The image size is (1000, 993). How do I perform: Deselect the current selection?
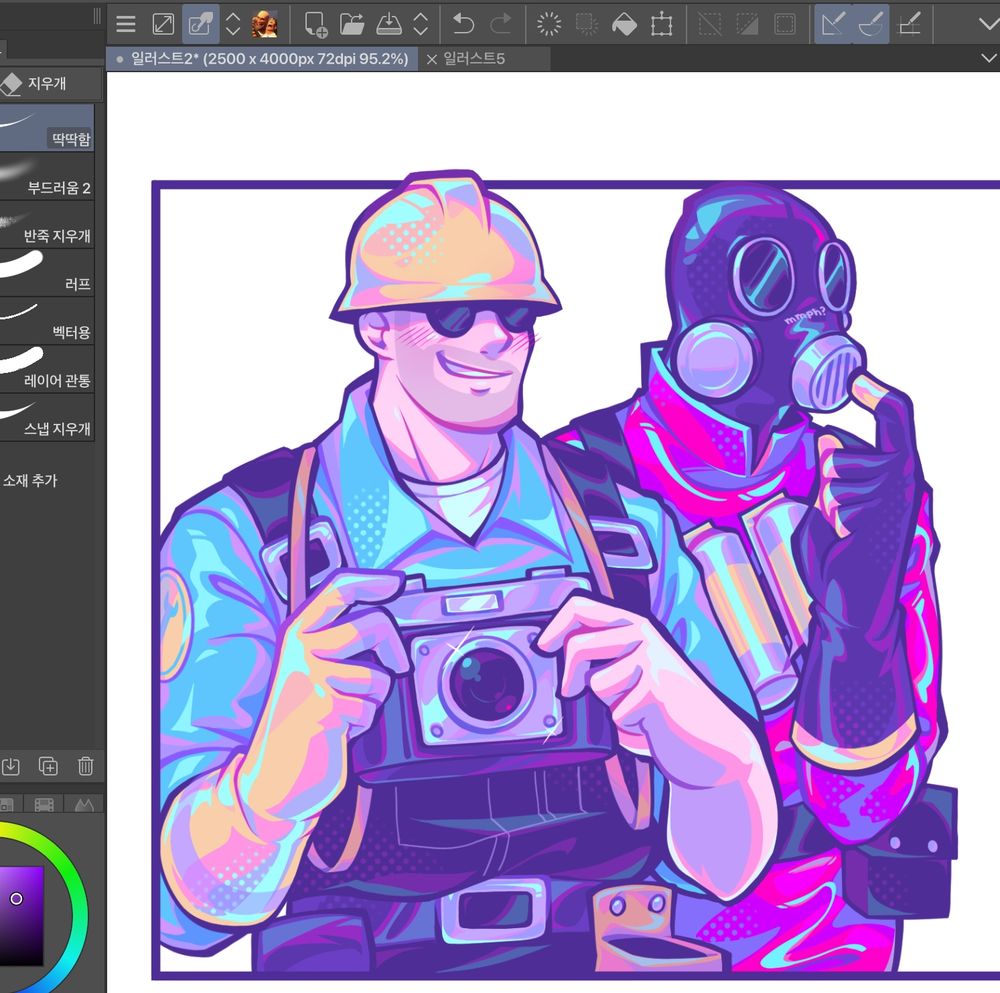click(710, 24)
